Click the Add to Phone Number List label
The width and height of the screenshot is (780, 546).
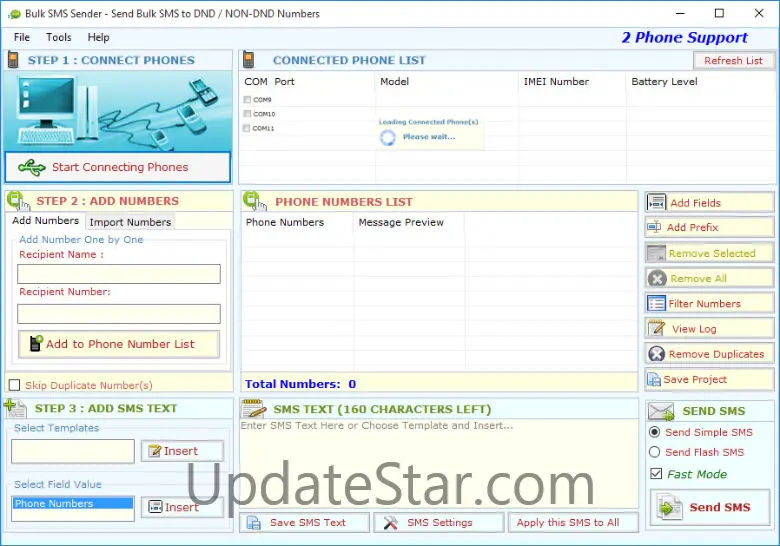point(120,344)
